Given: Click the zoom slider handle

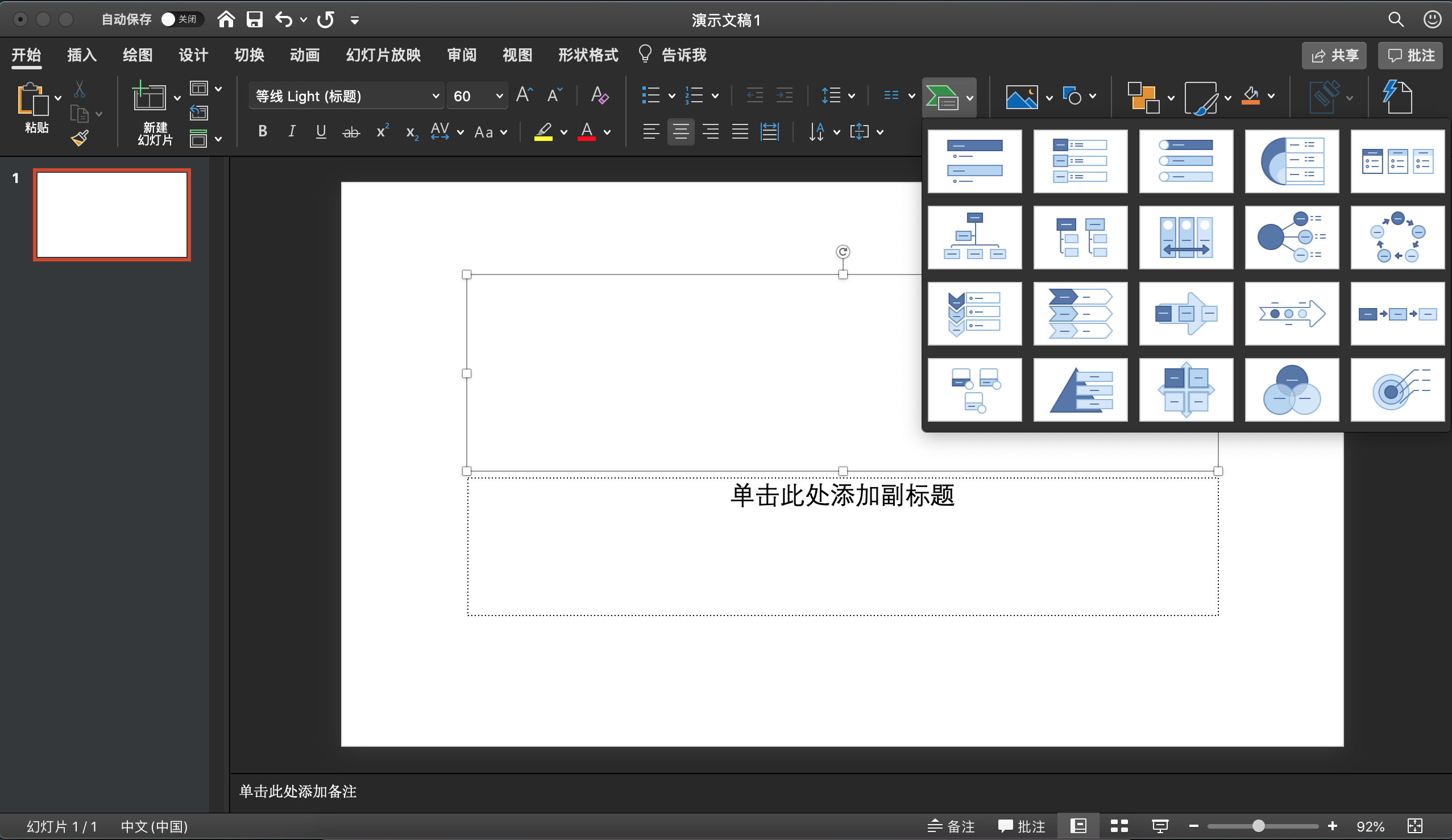Looking at the screenshot, I should tap(1258, 826).
